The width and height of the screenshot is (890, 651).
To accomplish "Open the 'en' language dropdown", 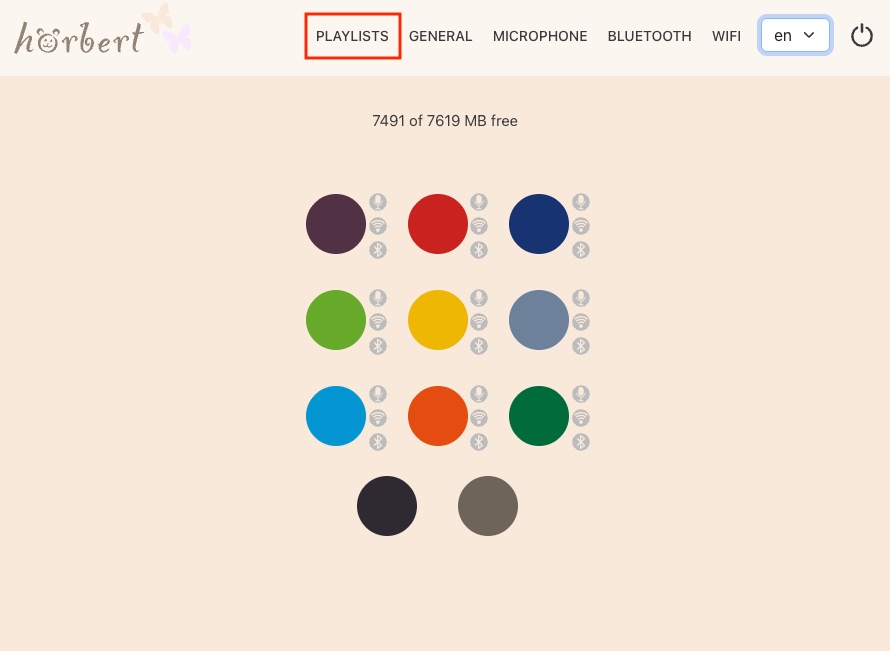I will point(795,36).
